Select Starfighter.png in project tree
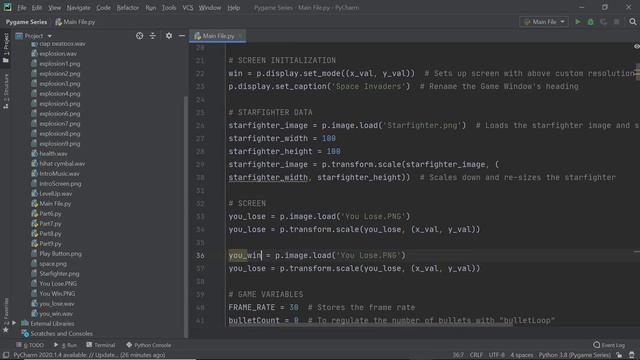This screenshot has height=360, width=640. click(x=59, y=273)
